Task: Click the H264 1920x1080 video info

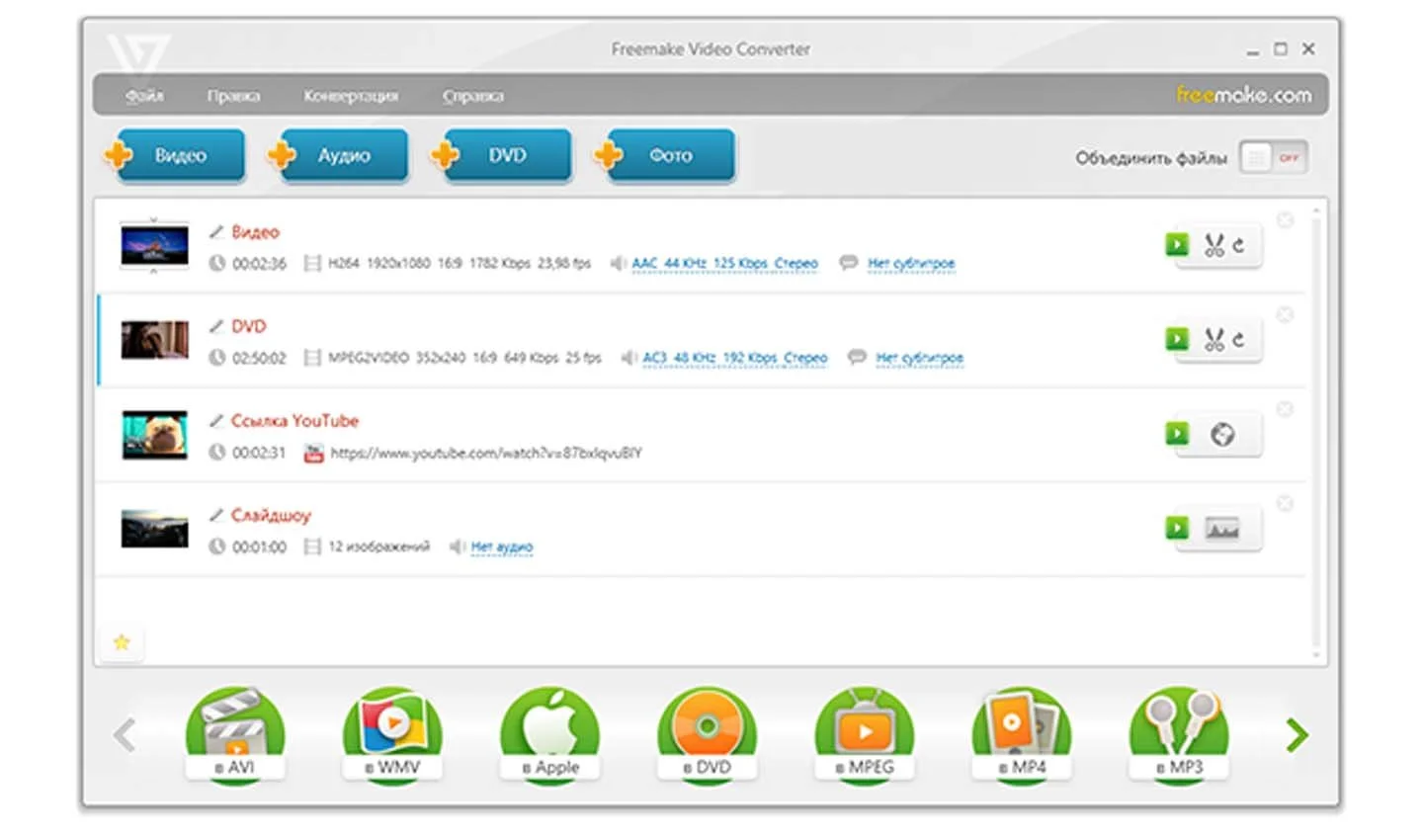Action: coord(460,264)
